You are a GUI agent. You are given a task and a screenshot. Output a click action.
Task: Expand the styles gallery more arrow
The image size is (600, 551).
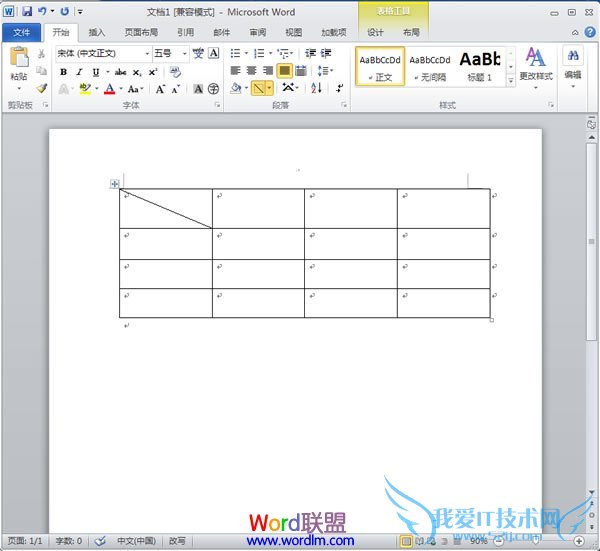coord(510,81)
